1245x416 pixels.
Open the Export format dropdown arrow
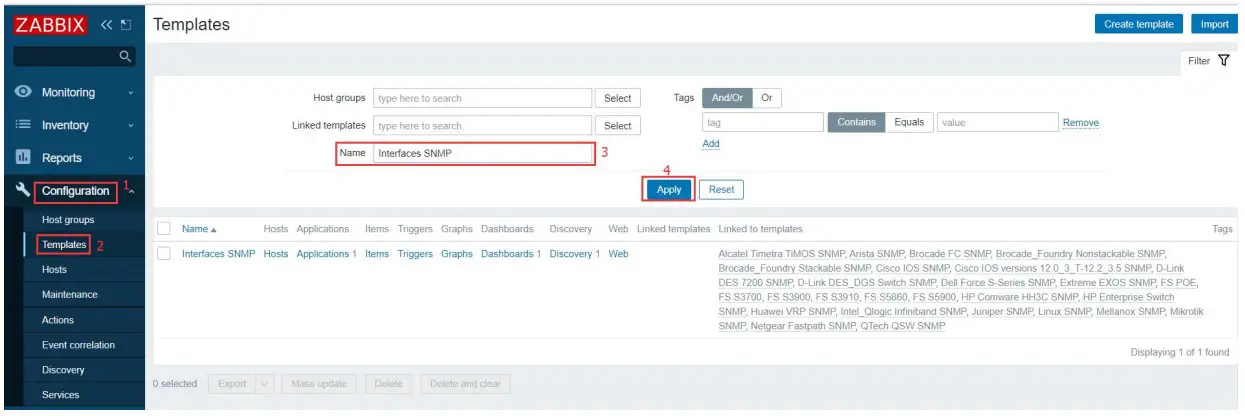(265, 384)
